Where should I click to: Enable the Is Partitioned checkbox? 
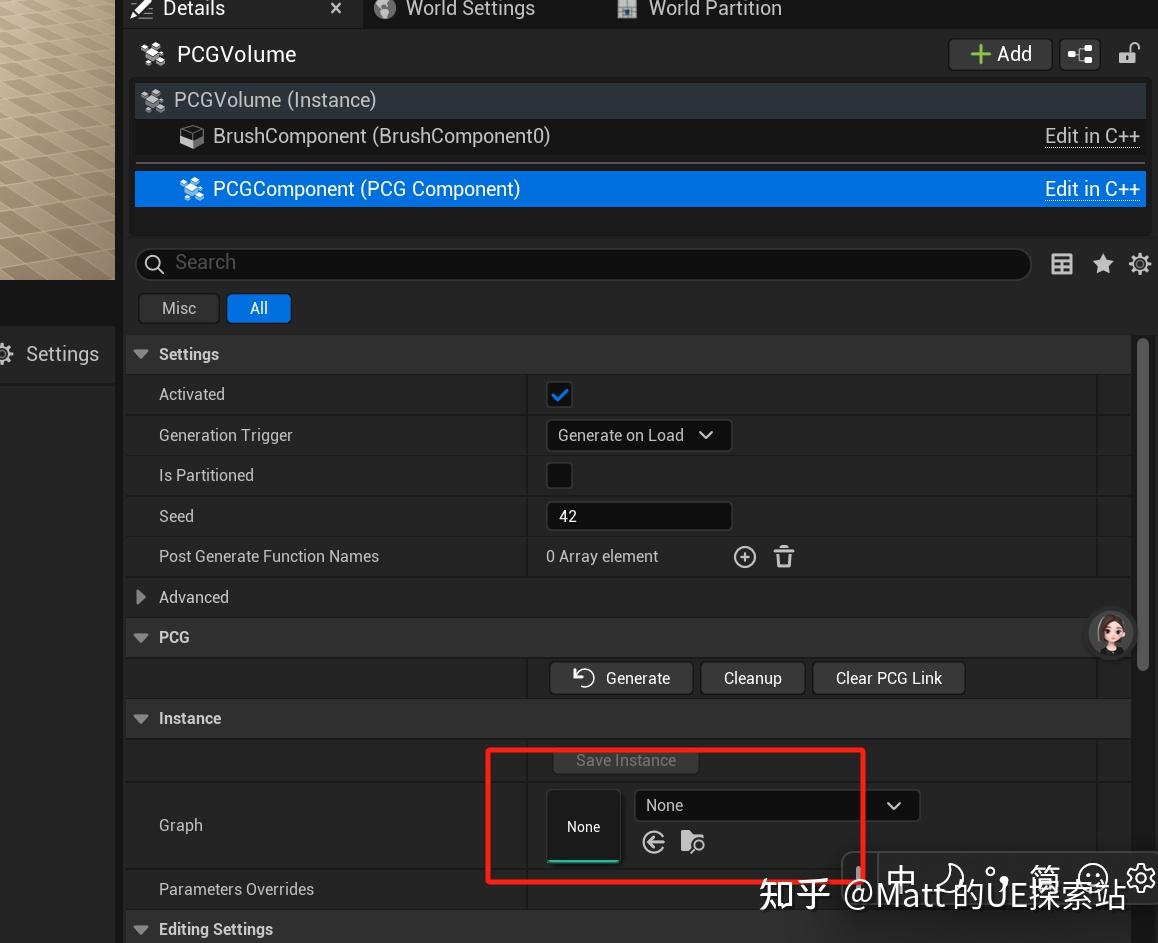coord(559,475)
